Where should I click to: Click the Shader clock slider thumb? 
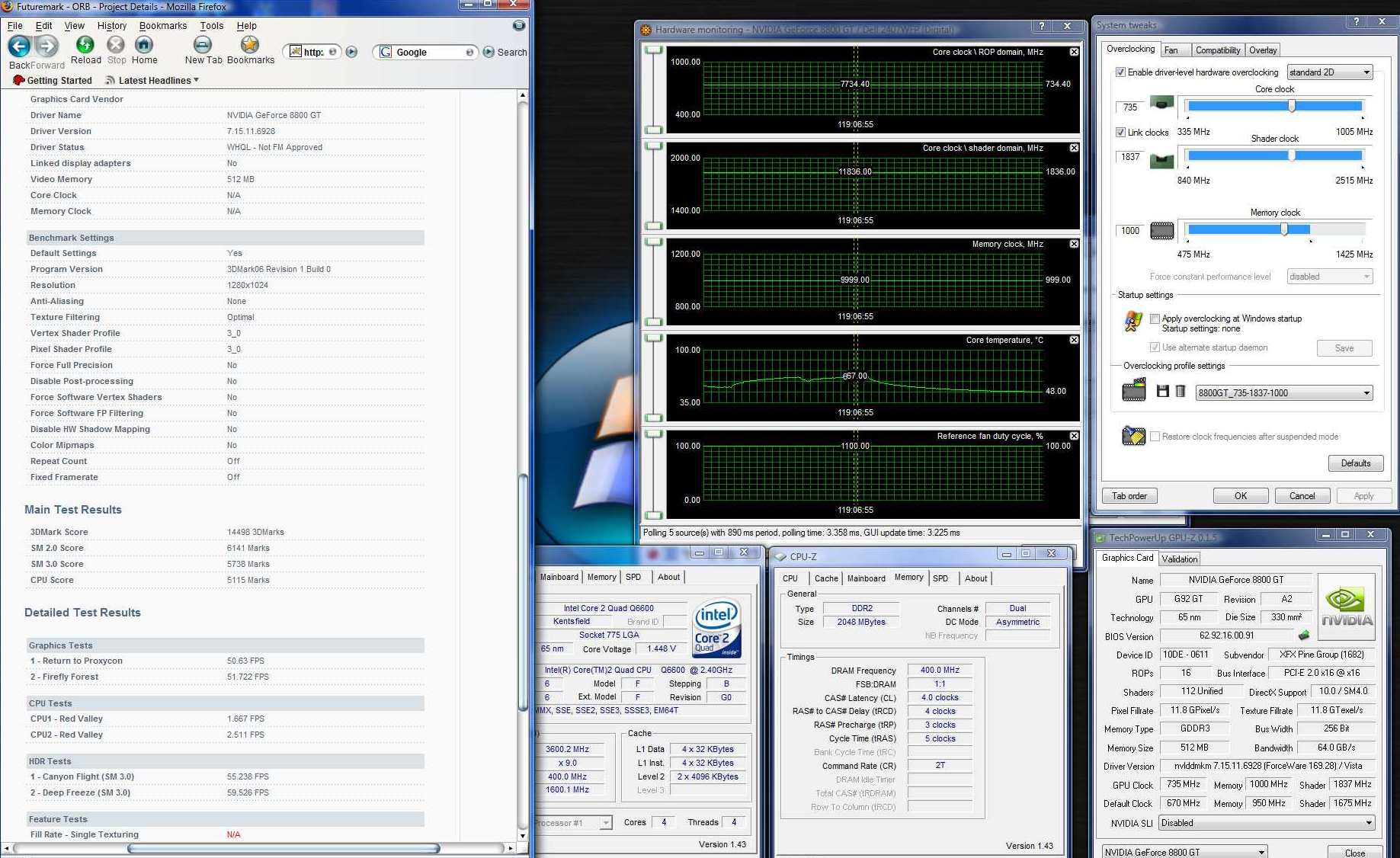click(1292, 155)
